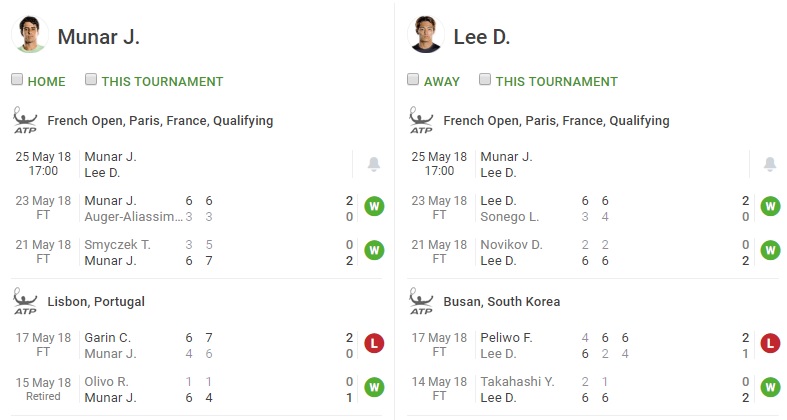The height and width of the screenshot is (420, 787).
Task: Open French Open Qualifying link in left panel
Action: [160, 121]
